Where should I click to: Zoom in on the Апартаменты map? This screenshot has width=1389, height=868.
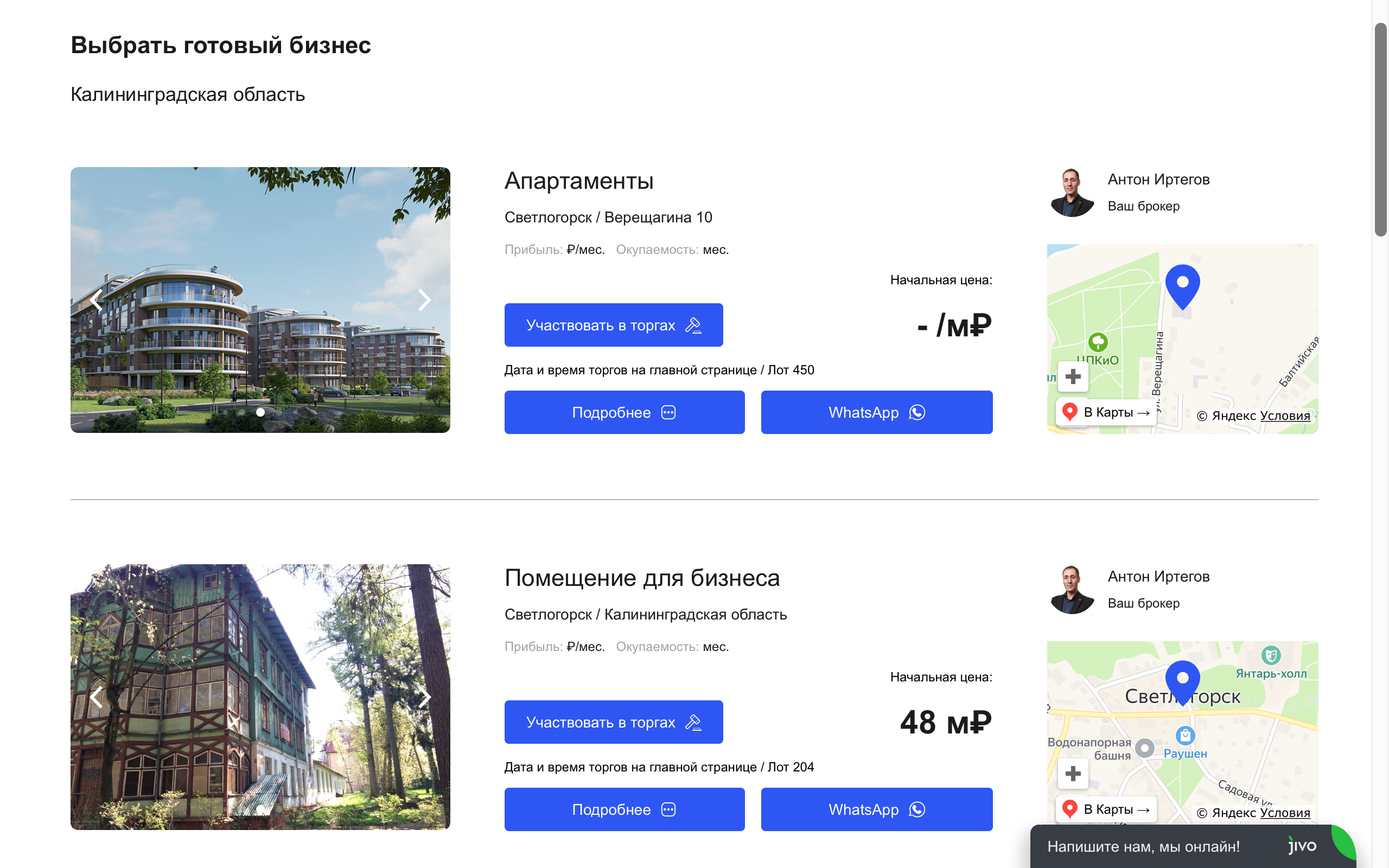click(1073, 376)
